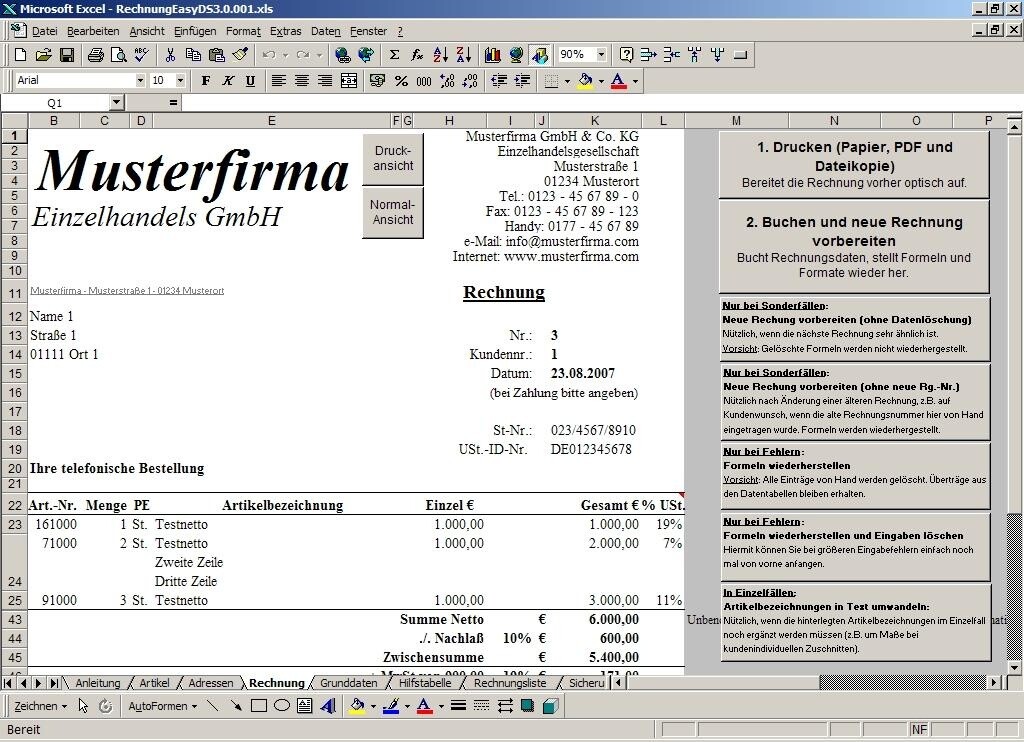The height and width of the screenshot is (742, 1024).
Task: Click the yellow Fill Color bucket
Action: coord(585,81)
